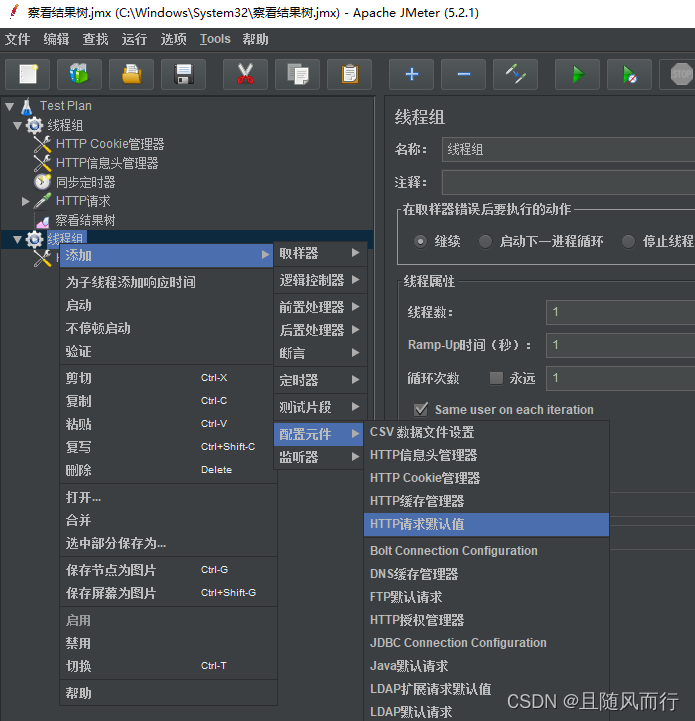Image resolution: width=695 pixels, height=721 pixels.
Task: Open the 监听器 submenu
Action: pos(320,457)
